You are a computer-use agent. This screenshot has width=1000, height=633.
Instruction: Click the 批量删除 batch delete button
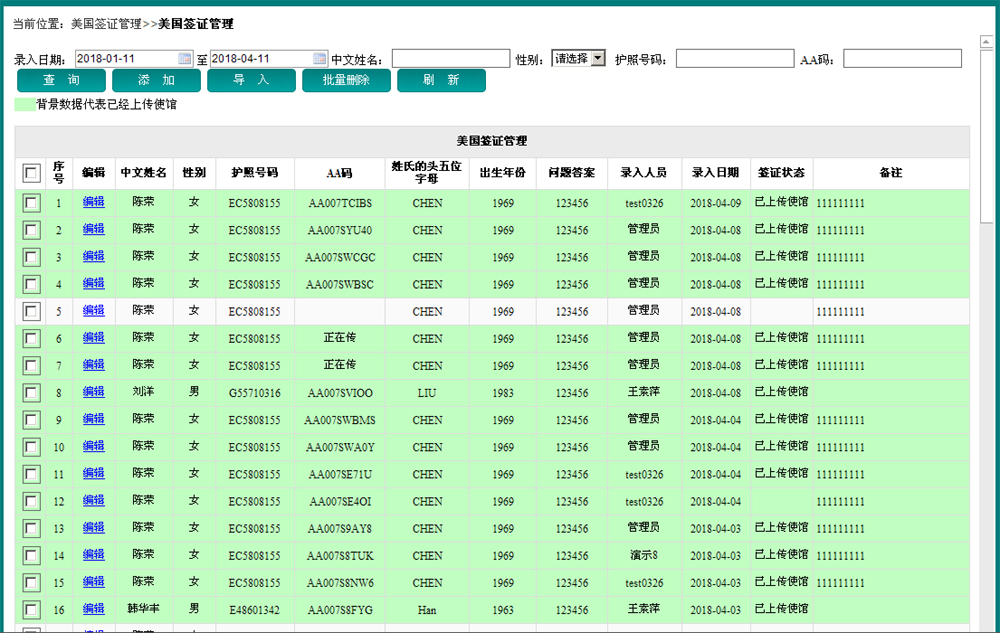pos(346,81)
